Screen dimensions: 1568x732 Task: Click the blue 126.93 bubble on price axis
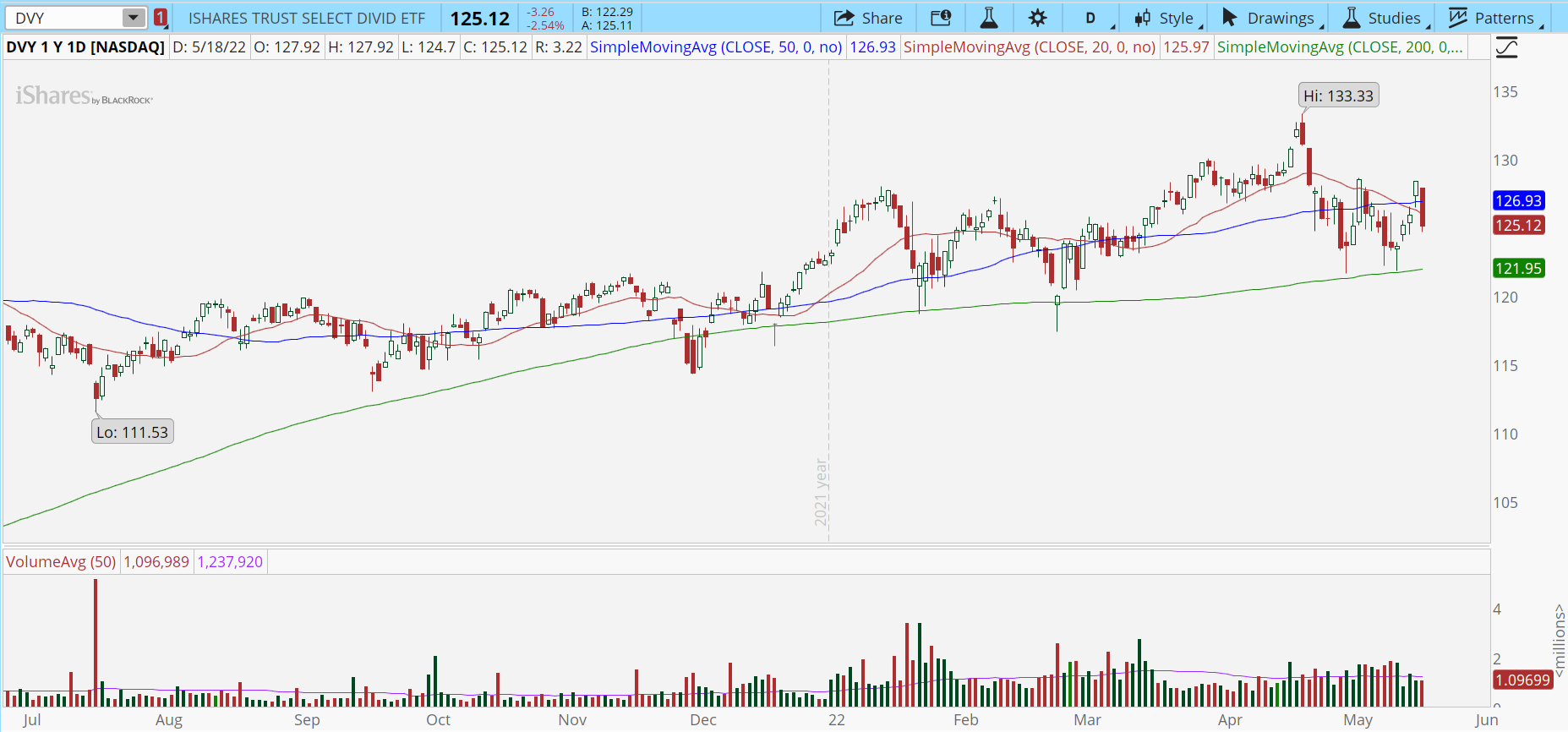point(1519,201)
